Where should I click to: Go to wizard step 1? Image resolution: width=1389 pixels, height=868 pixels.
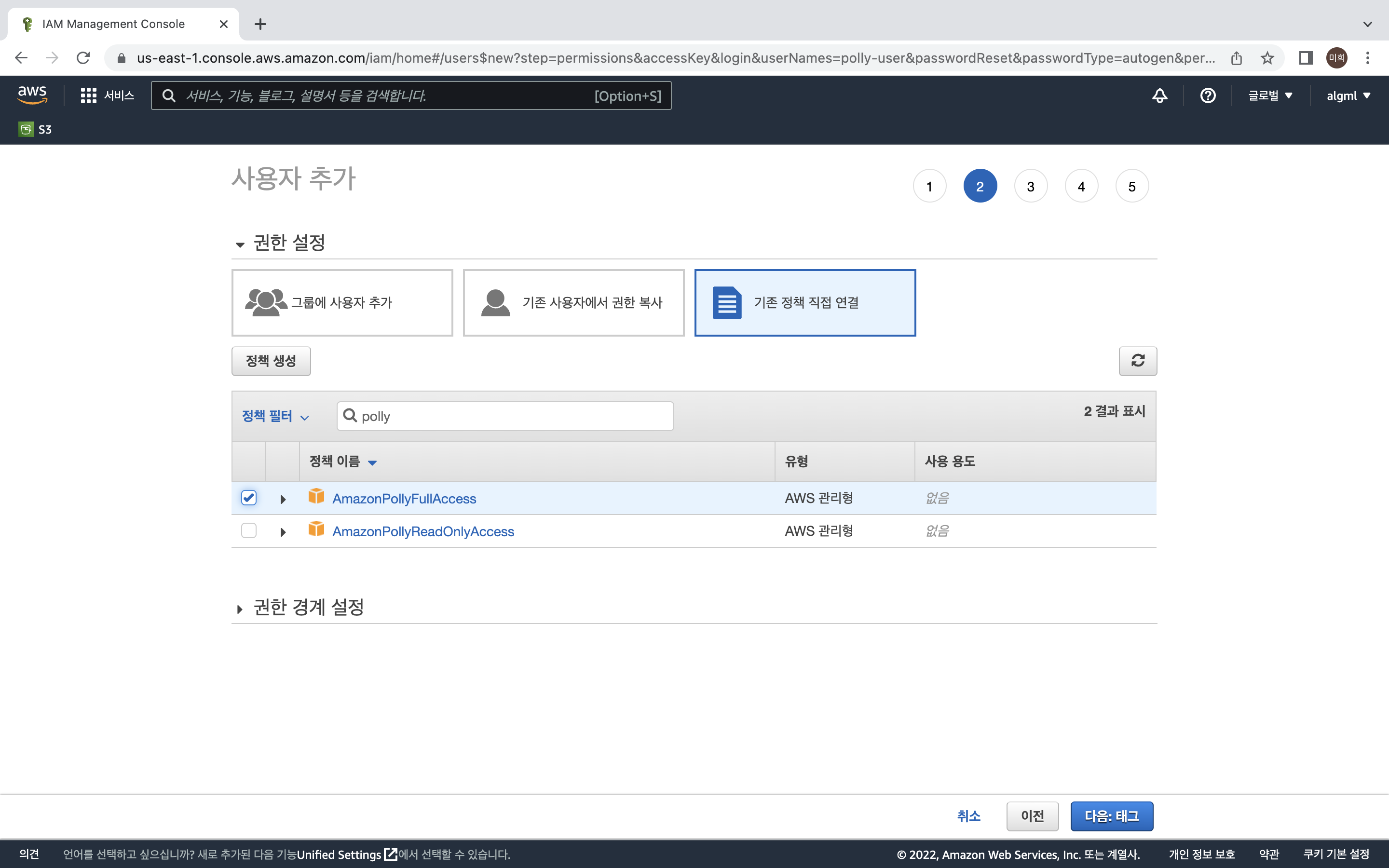point(929,186)
